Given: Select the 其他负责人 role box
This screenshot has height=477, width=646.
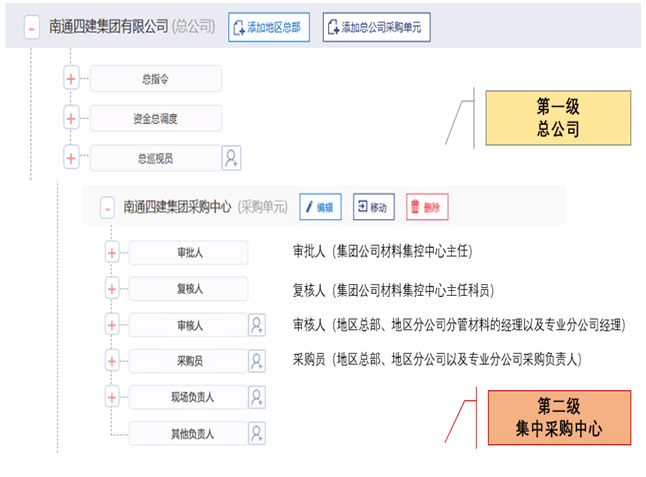Looking at the screenshot, I should point(189,433).
